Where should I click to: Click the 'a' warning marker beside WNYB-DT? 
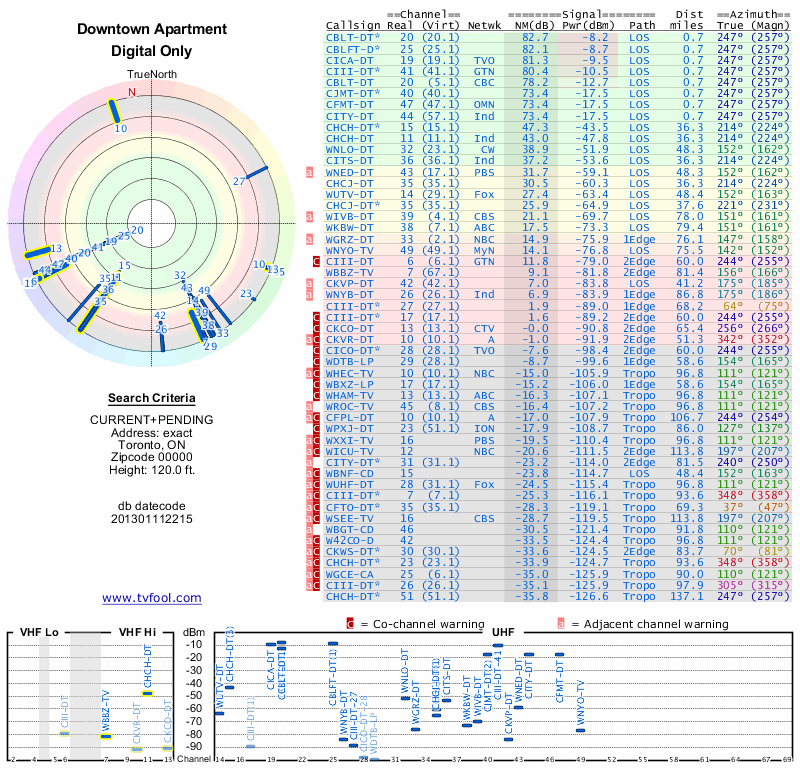coord(309,295)
